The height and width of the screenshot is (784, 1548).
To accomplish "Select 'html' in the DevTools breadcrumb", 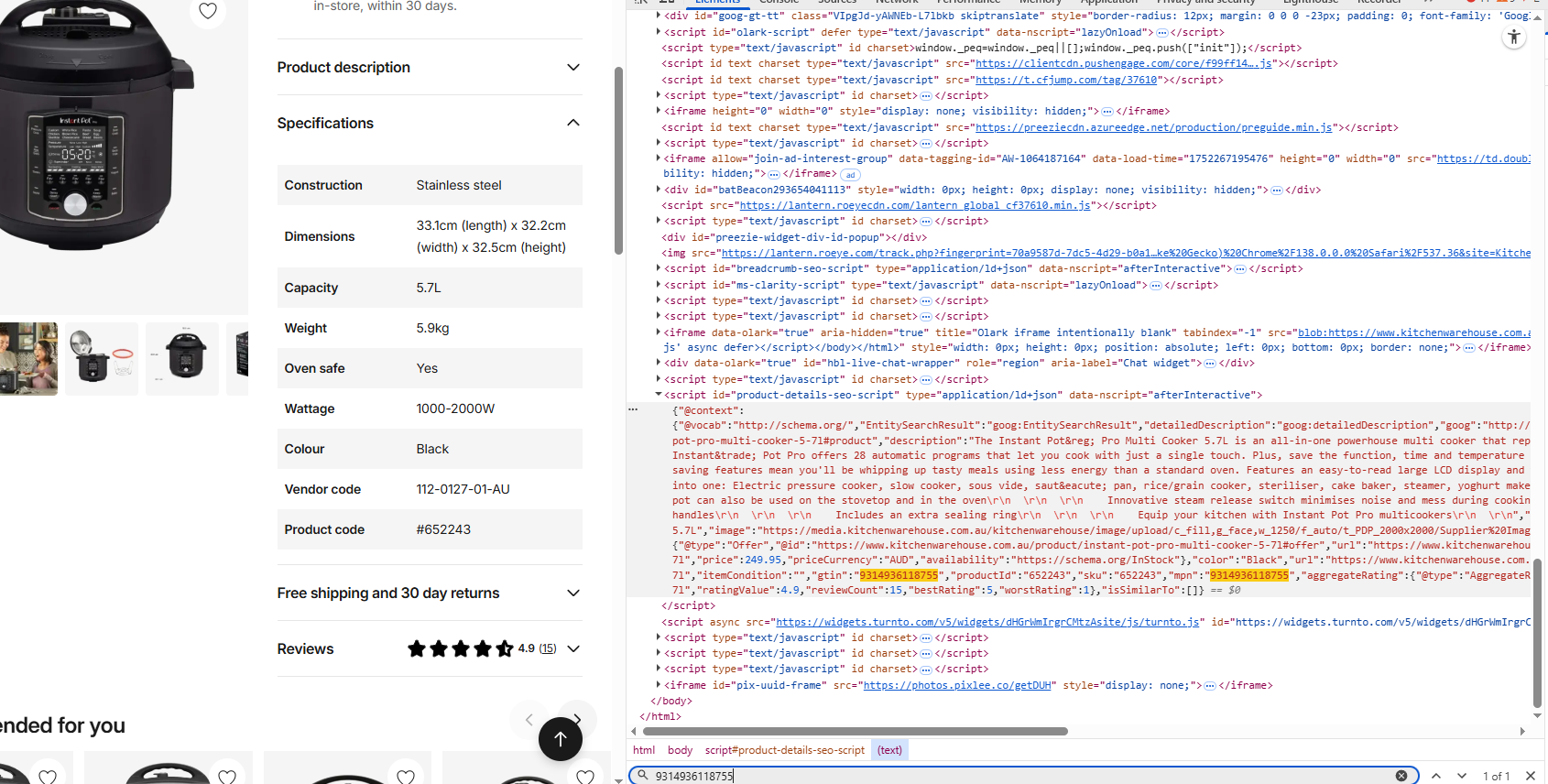I will [644, 750].
